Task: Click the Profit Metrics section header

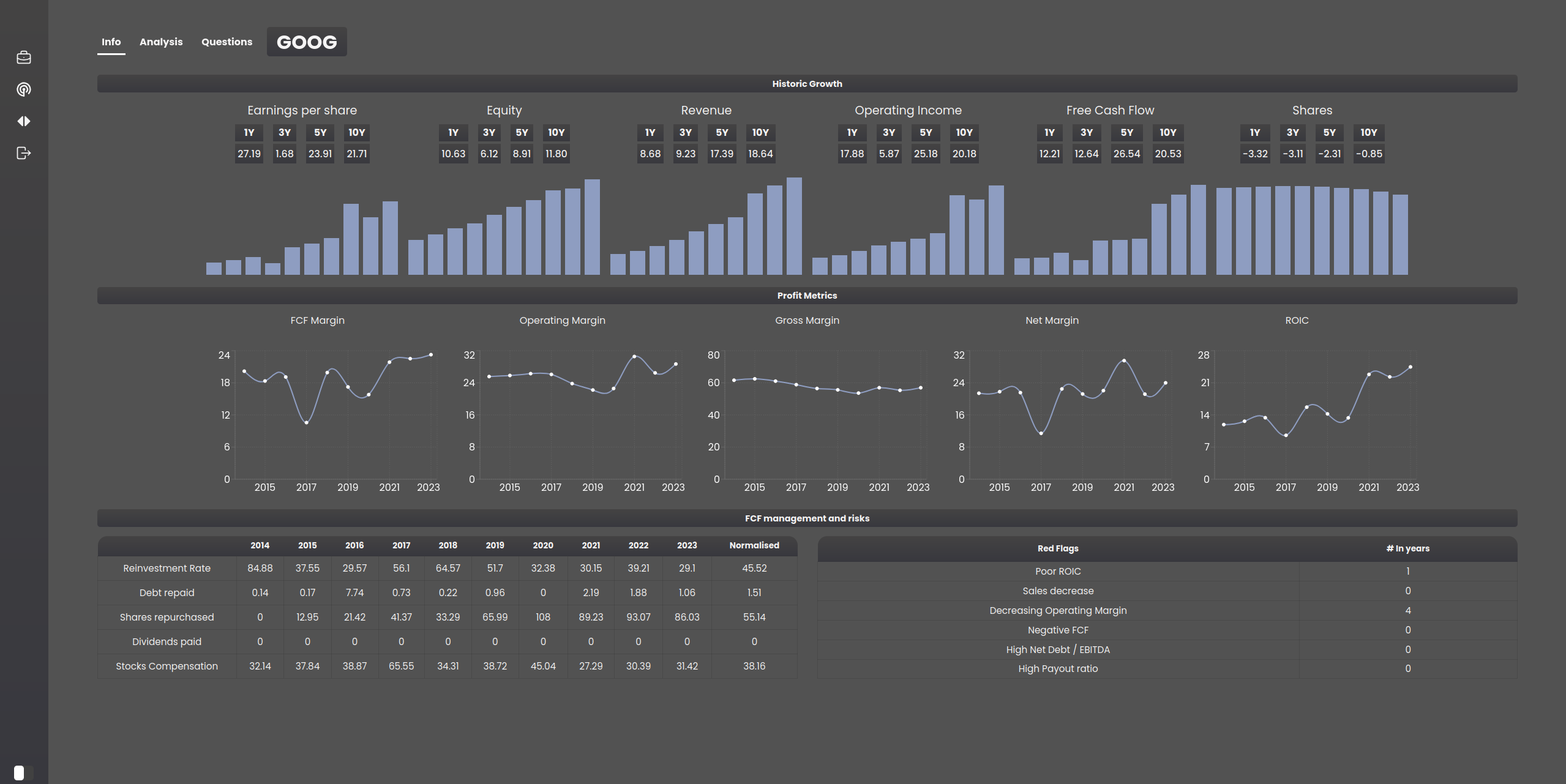Action: click(x=807, y=296)
